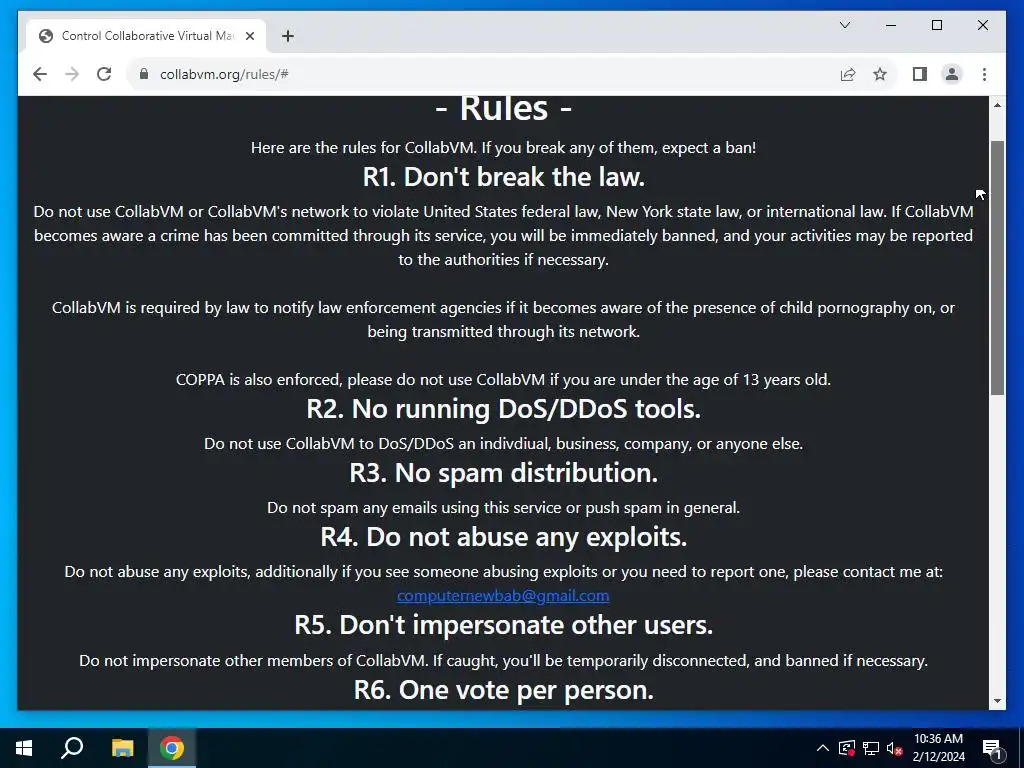The width and height of the screenshot is (1024, 768).
Task: Click the vertical scrollbar thumb
Action: click(x=997, y=268)
